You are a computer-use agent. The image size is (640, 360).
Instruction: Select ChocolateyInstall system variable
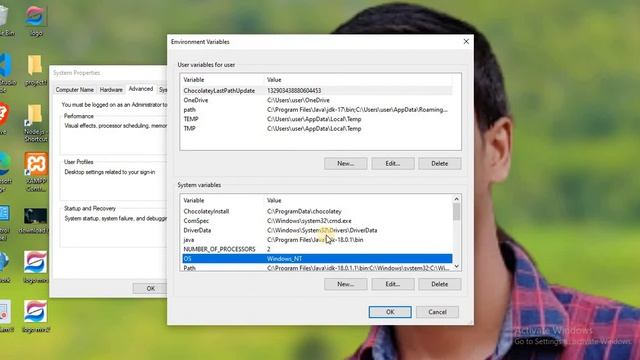(317, 211)
